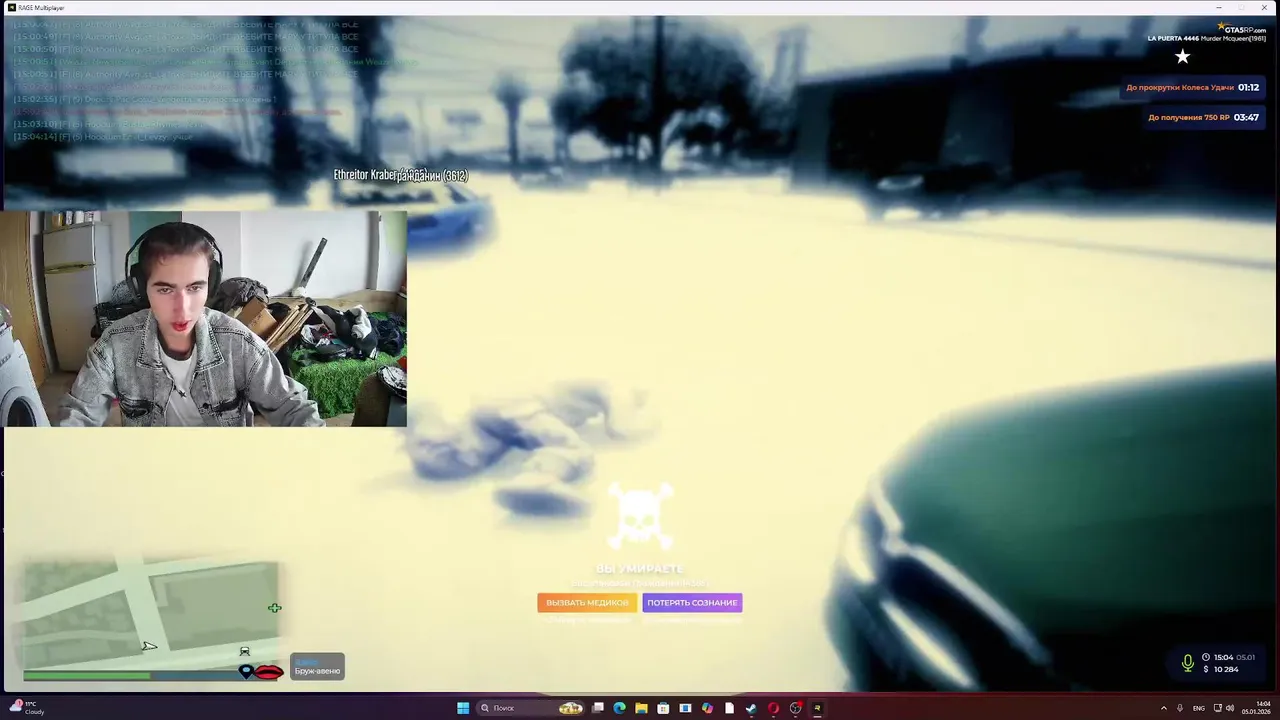
Task: Open Microsoft Store from the taskbar
Action: 663,708
